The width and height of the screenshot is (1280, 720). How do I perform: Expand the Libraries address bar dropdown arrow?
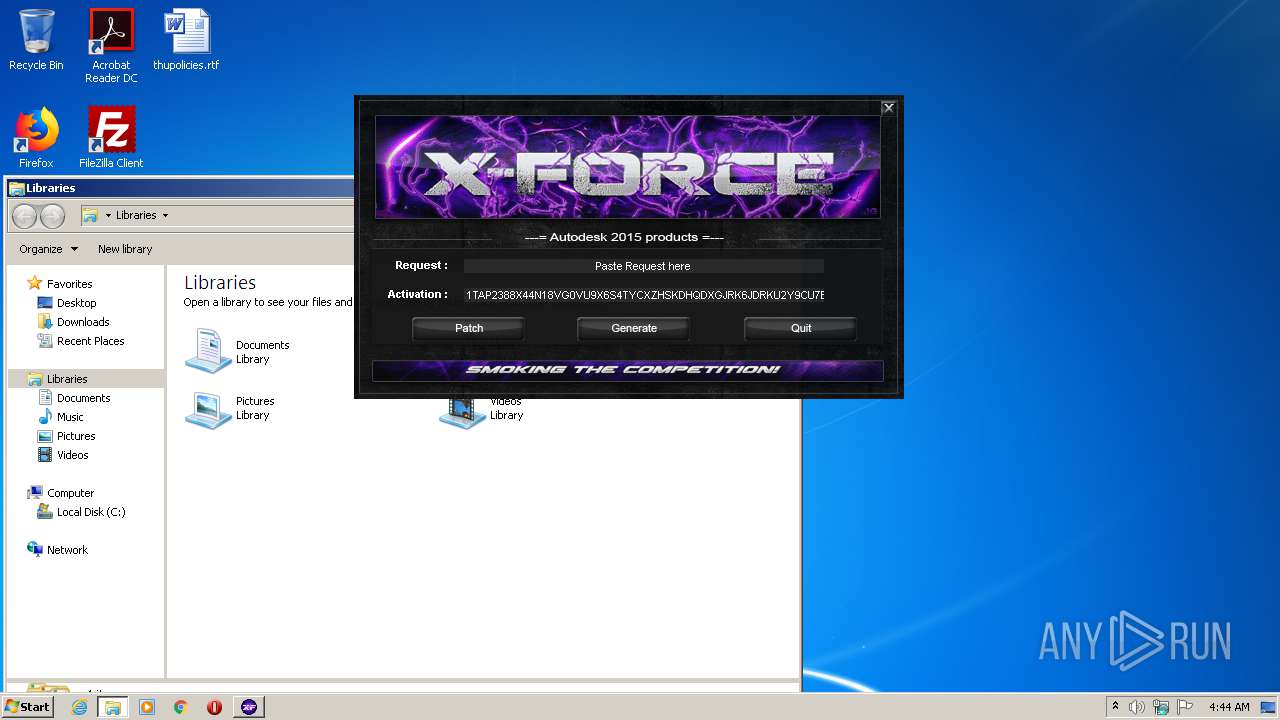tap(165, 215)
